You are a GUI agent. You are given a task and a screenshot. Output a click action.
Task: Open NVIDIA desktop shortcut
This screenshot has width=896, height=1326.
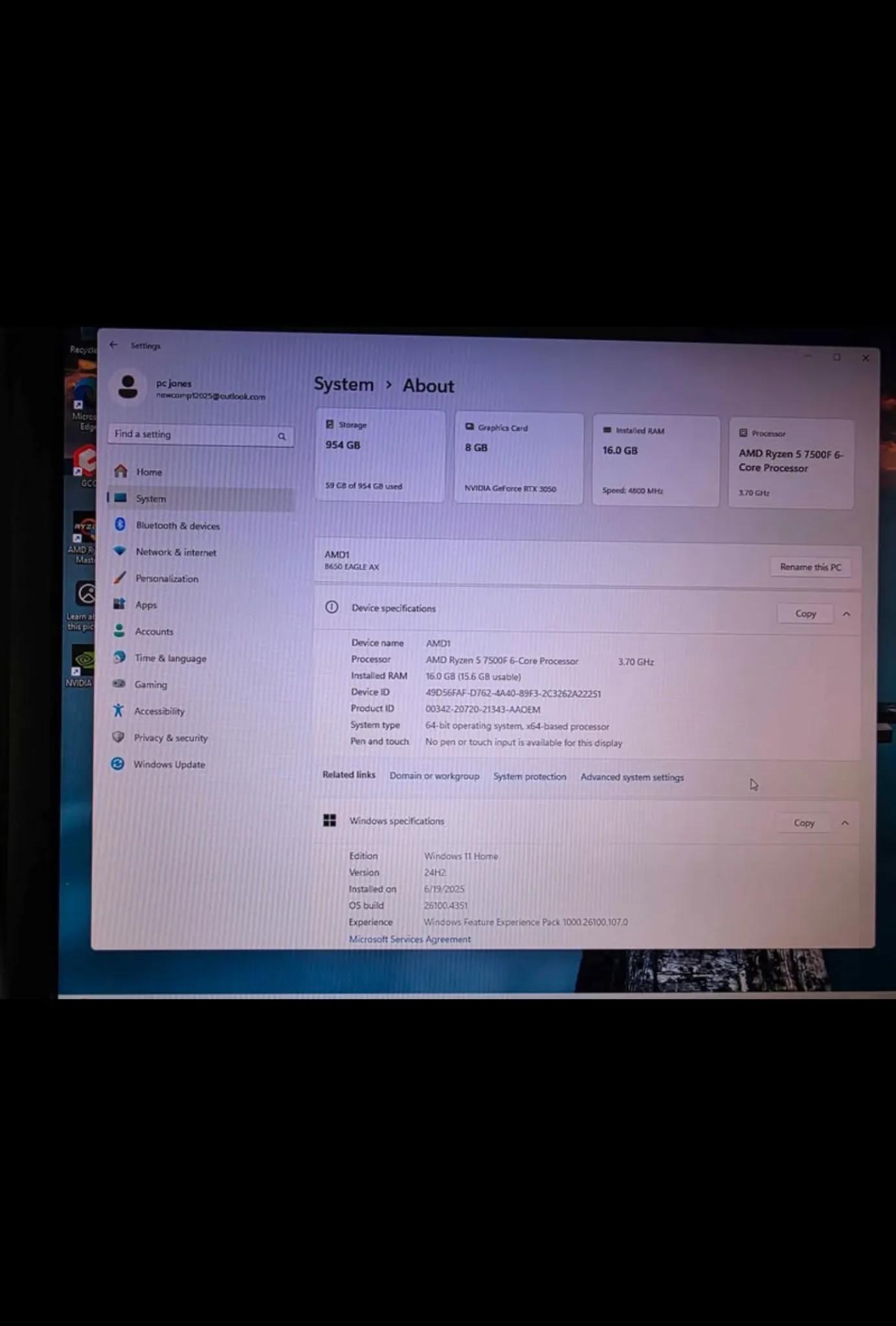click(x=82, y=666)
